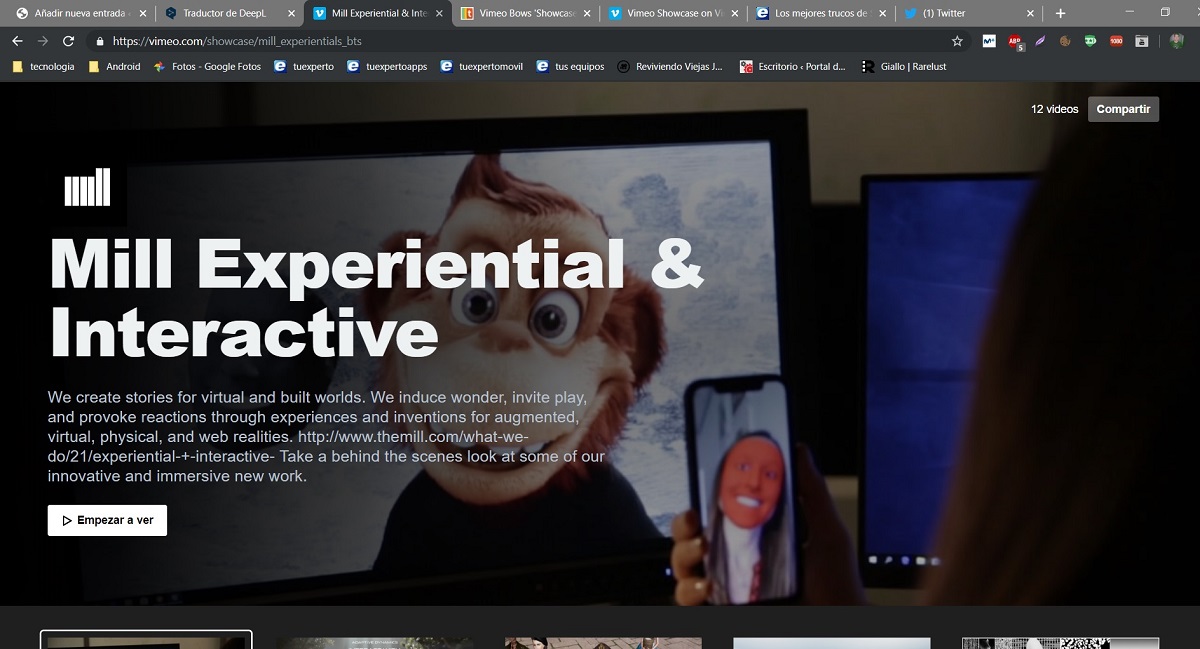Click the cookie extension icon
The image size is (1200, 649).
pos(1066,41)
